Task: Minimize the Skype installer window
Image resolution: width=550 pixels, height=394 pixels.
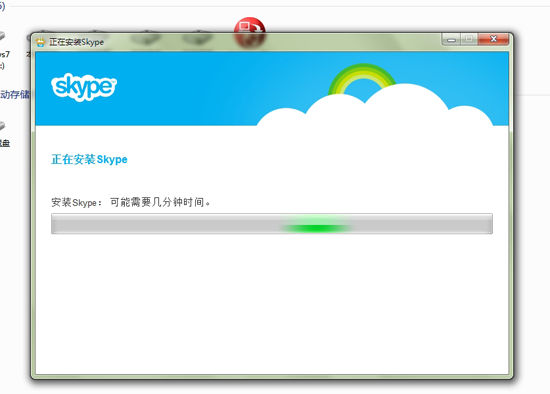Action: [x=451, y=39]
